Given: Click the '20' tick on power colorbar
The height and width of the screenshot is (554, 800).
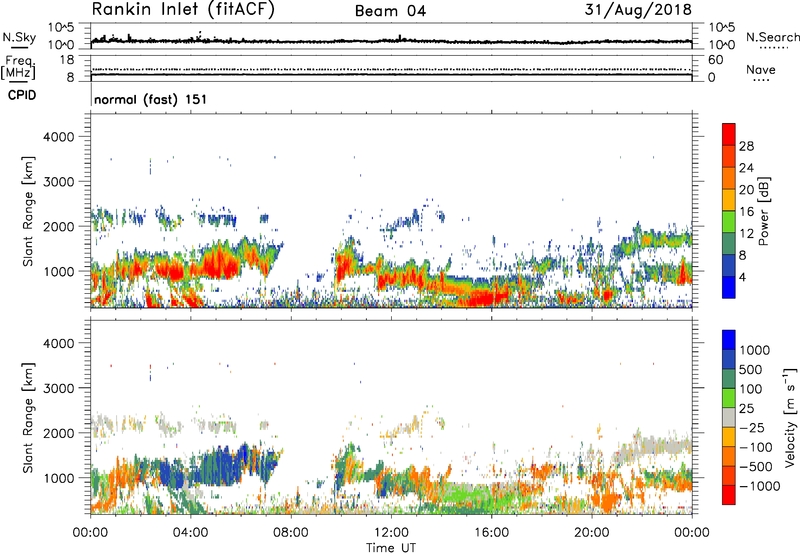Looking at the screenshot, I should (746, 190).
